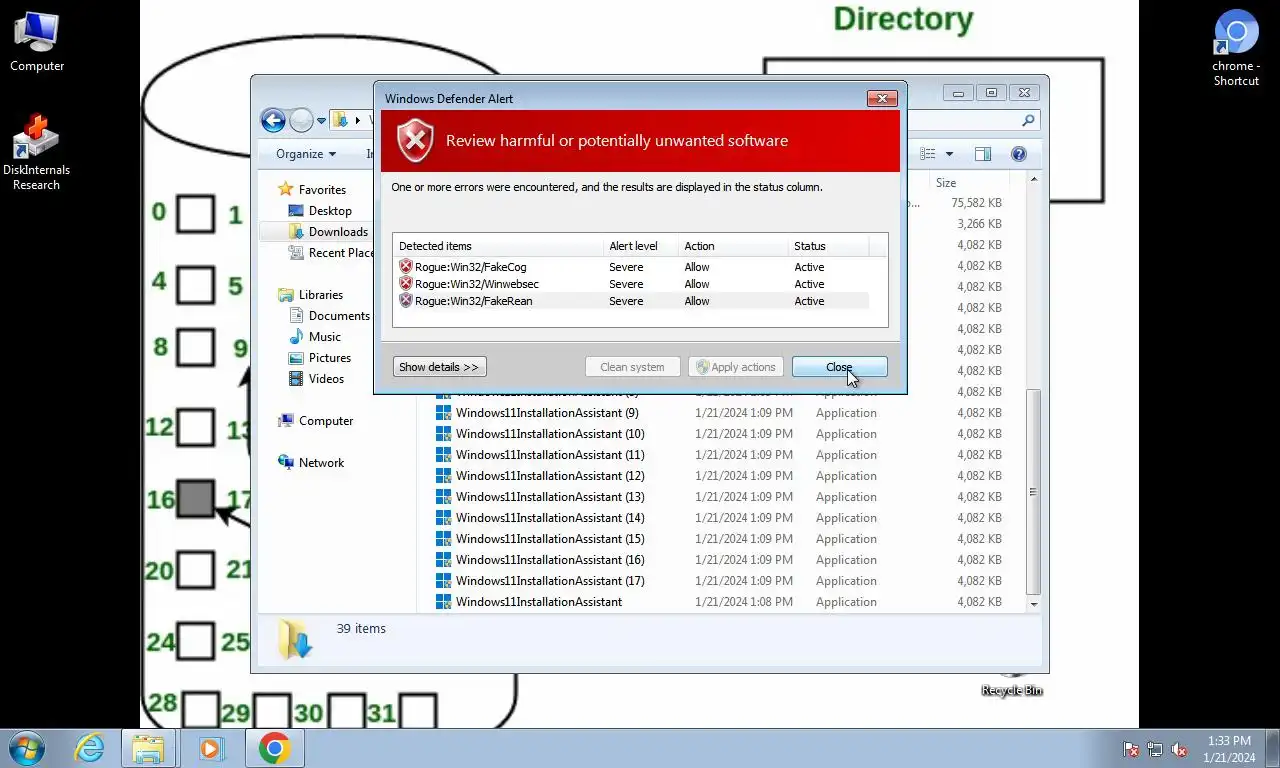Click the scrollbar down arrow in Explorer
The image size is (1280, 768).
[1034, 604]
